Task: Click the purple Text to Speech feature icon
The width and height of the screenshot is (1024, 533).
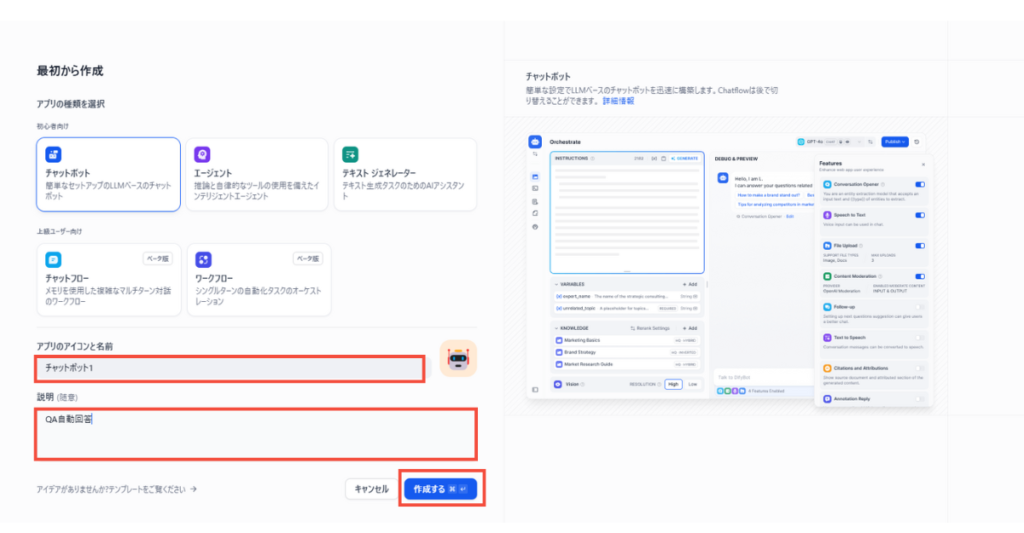Action: point(827,338)
